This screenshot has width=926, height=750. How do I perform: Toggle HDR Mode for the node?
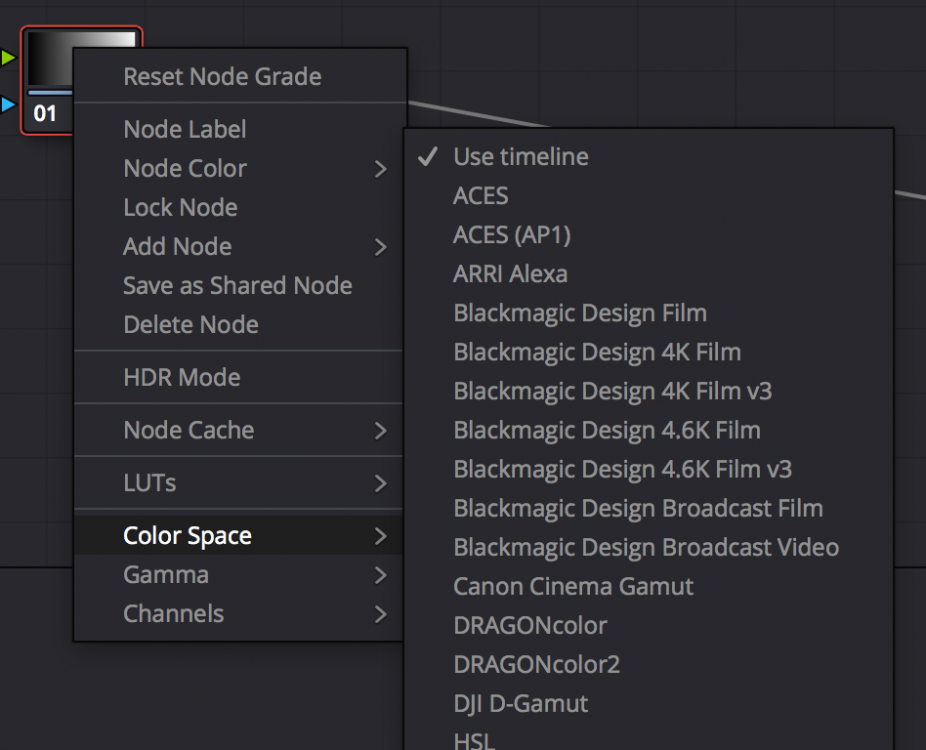(181, 378)
